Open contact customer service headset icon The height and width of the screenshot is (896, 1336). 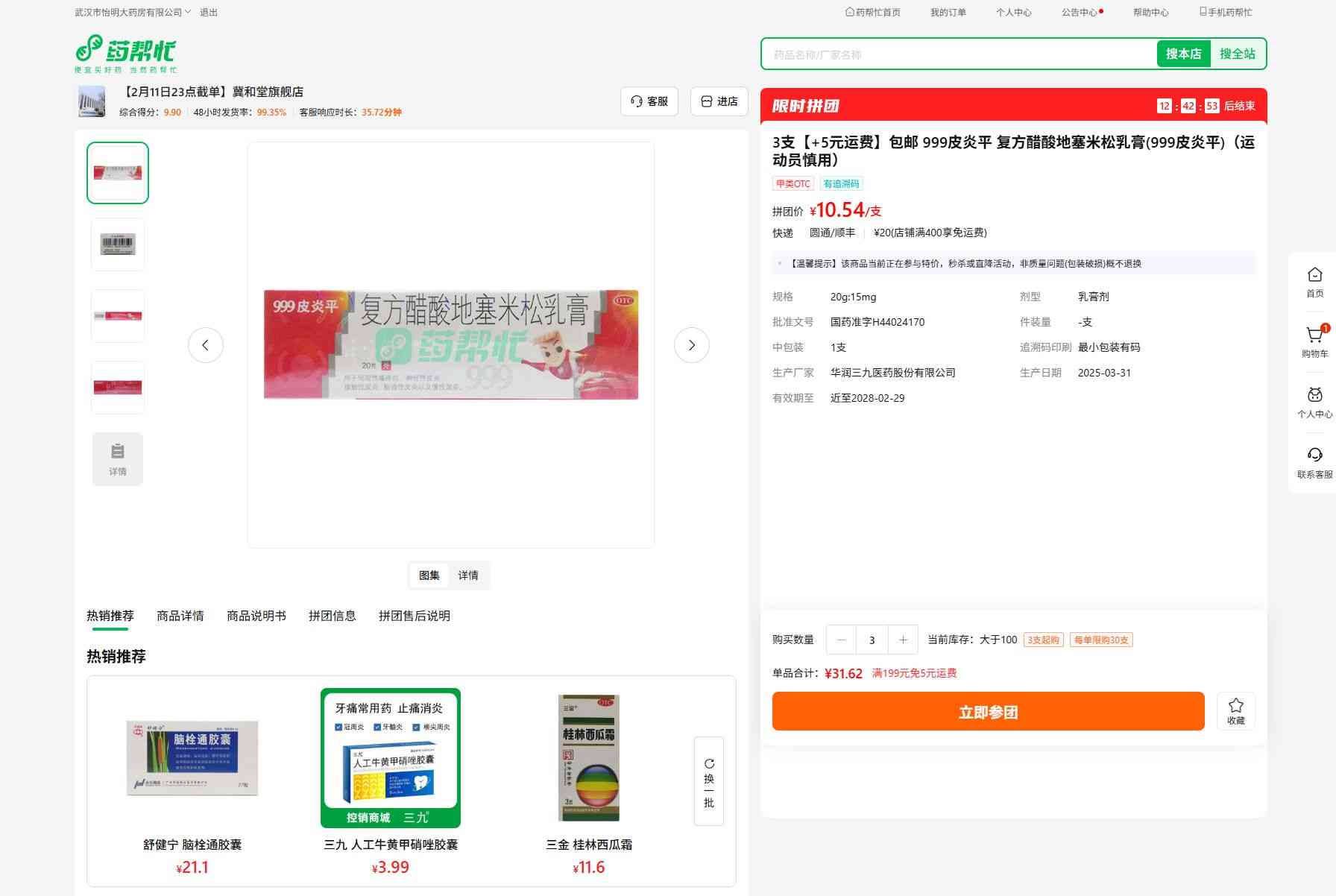1314,455
